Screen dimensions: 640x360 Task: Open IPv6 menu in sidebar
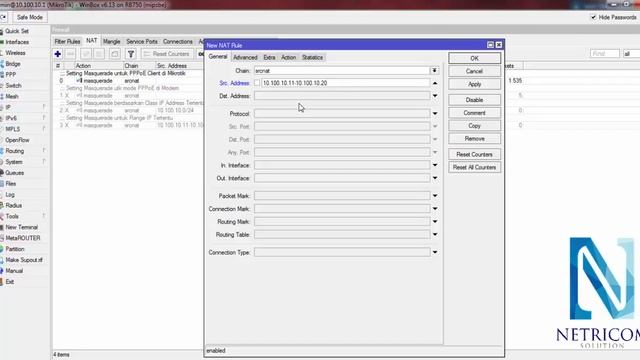pos(11,118)
